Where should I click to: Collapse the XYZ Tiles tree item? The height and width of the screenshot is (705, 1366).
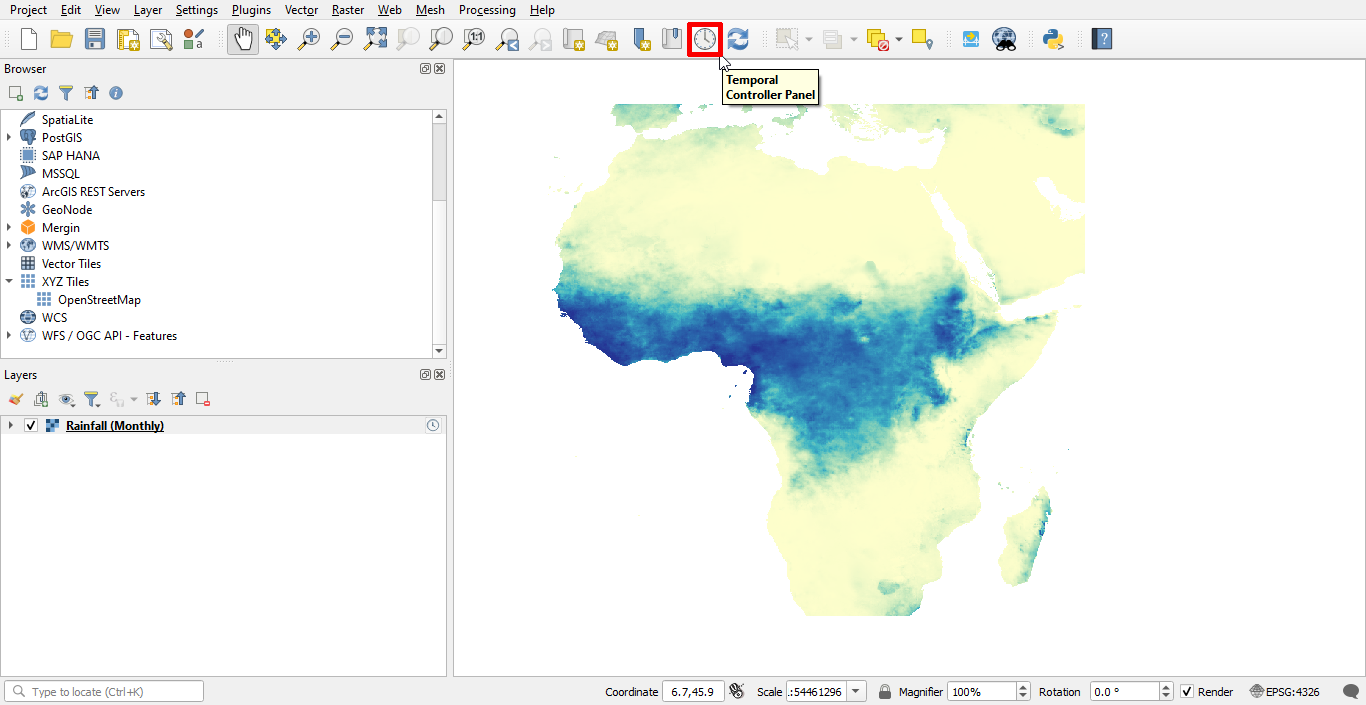9,281
